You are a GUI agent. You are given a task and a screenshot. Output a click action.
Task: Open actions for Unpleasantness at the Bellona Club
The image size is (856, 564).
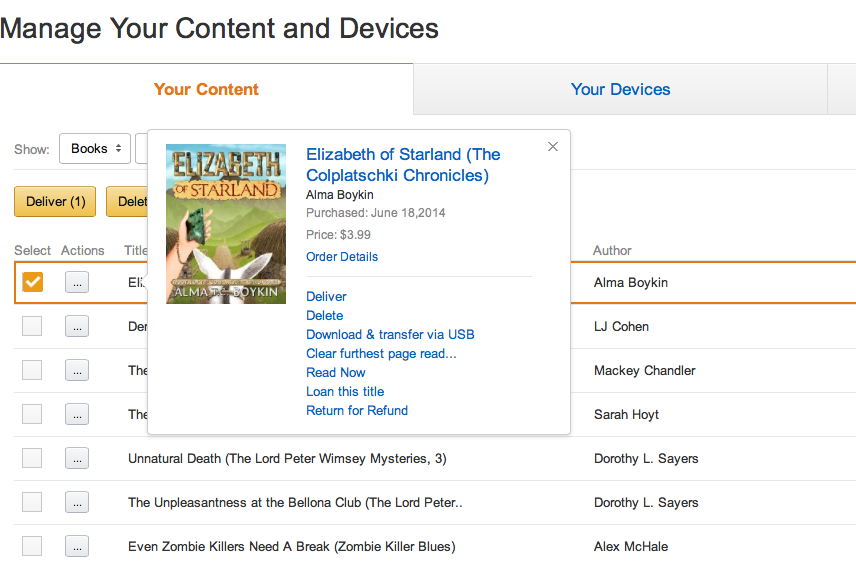[77, 503]
